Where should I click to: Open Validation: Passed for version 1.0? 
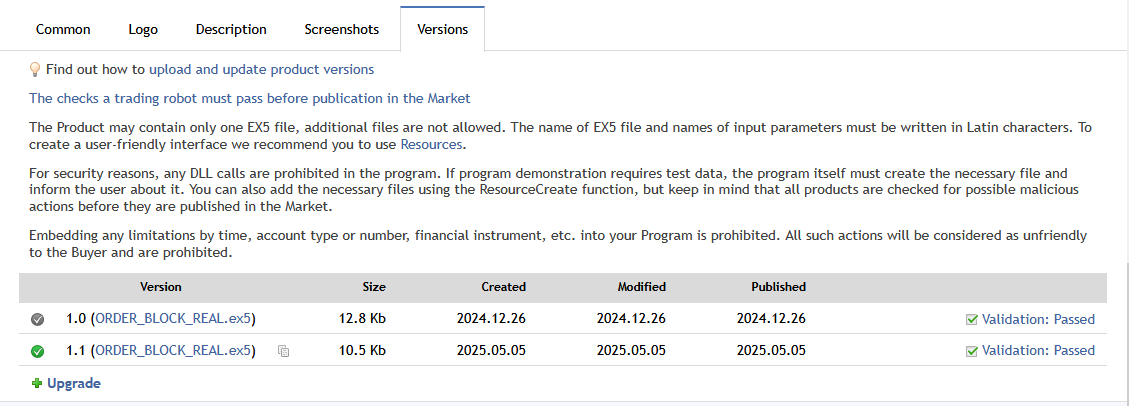1038,320
